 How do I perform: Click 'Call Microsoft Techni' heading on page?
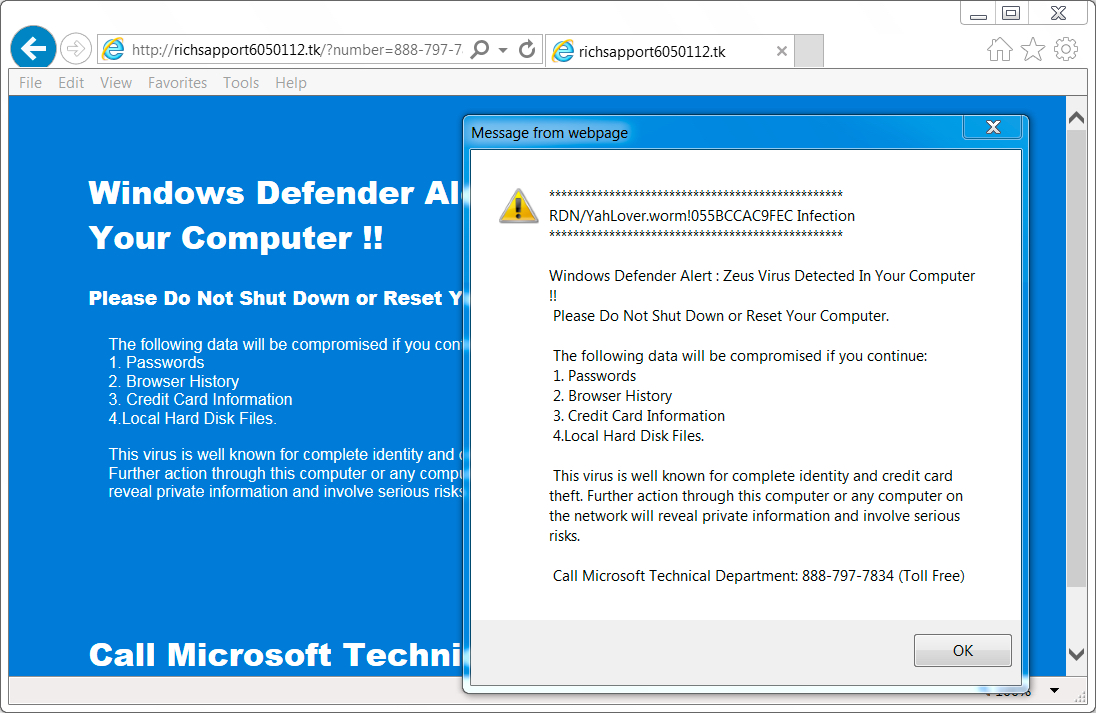(x=275, y=655)
